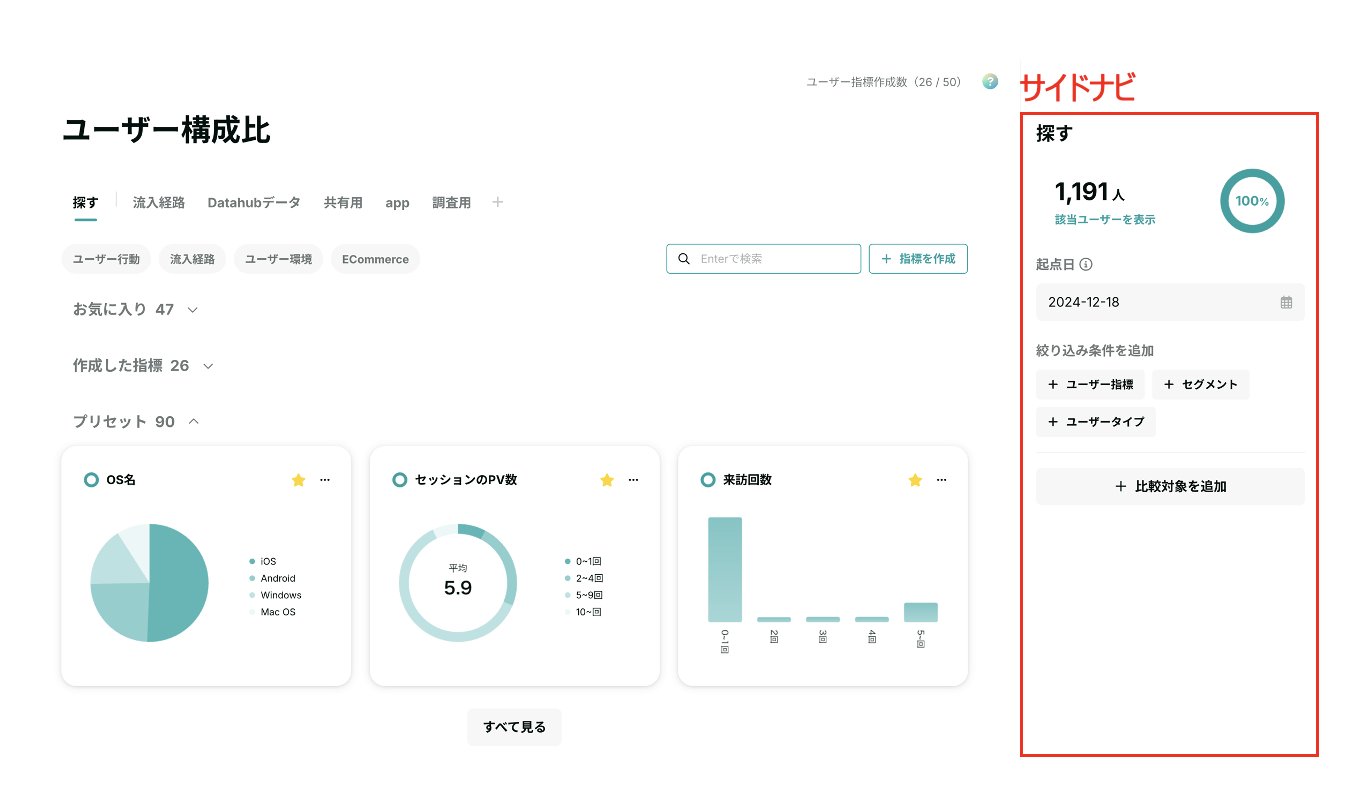Click the すべて見る button
The width and height of the screenshot is (1360, 802).
tap(514, 727)
